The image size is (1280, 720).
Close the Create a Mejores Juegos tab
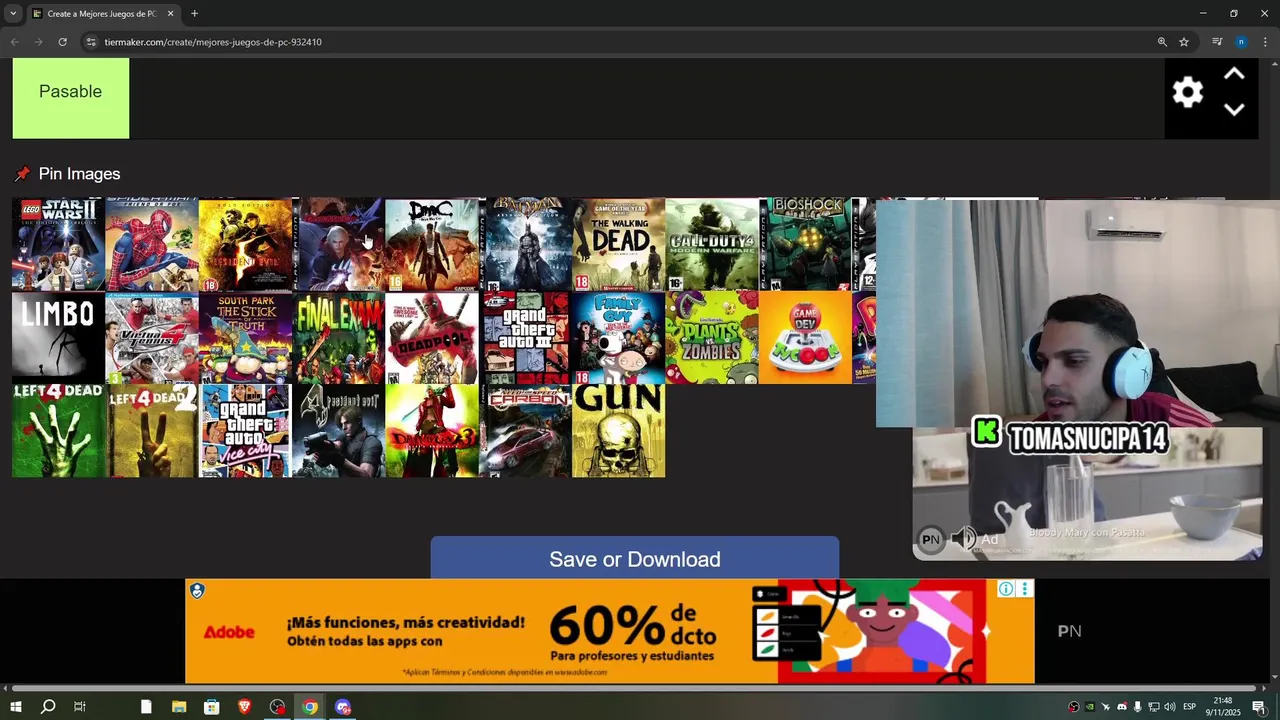170,14
